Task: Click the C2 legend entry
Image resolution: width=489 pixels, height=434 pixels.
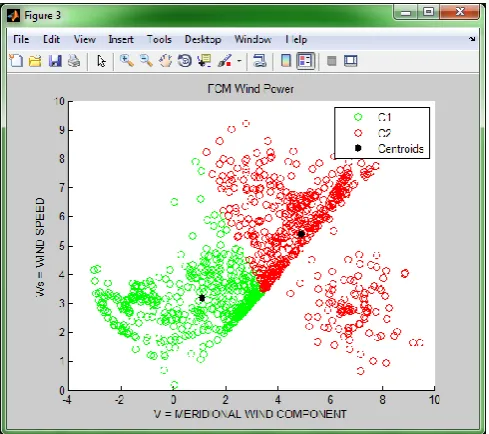Action: pos(384,133)
